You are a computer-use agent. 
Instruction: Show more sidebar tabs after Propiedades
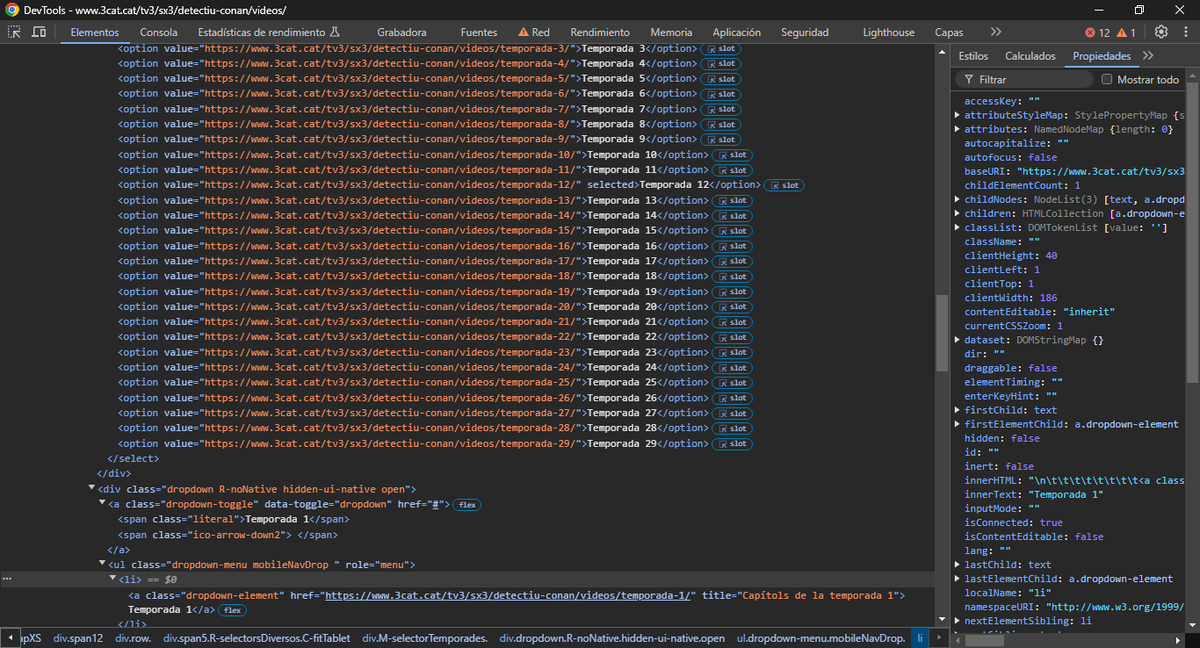pyautogui.click(x=1147, y=56)
